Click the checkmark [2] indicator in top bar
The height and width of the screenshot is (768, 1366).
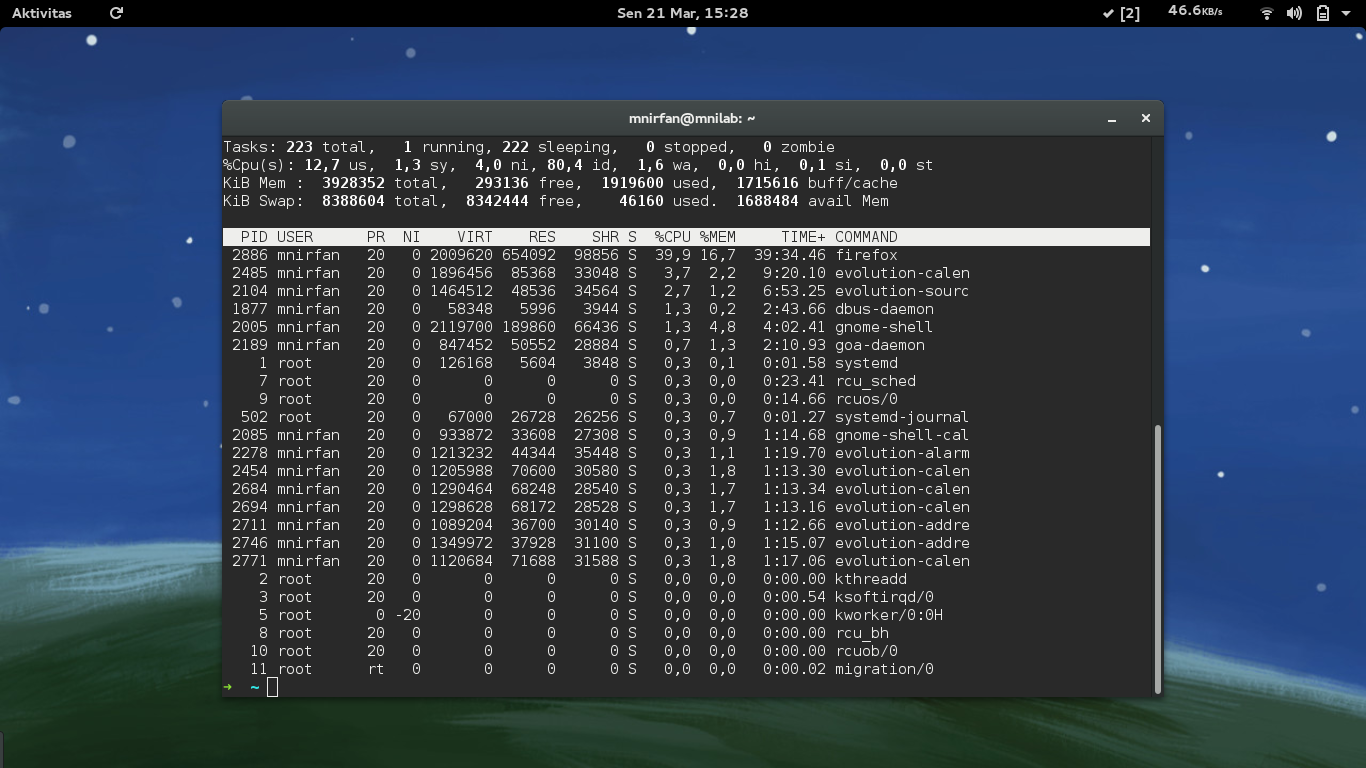click(1121, 13)
